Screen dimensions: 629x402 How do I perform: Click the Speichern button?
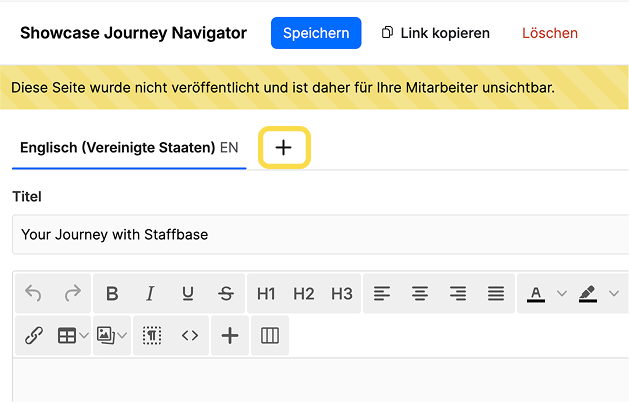point(316,33)
